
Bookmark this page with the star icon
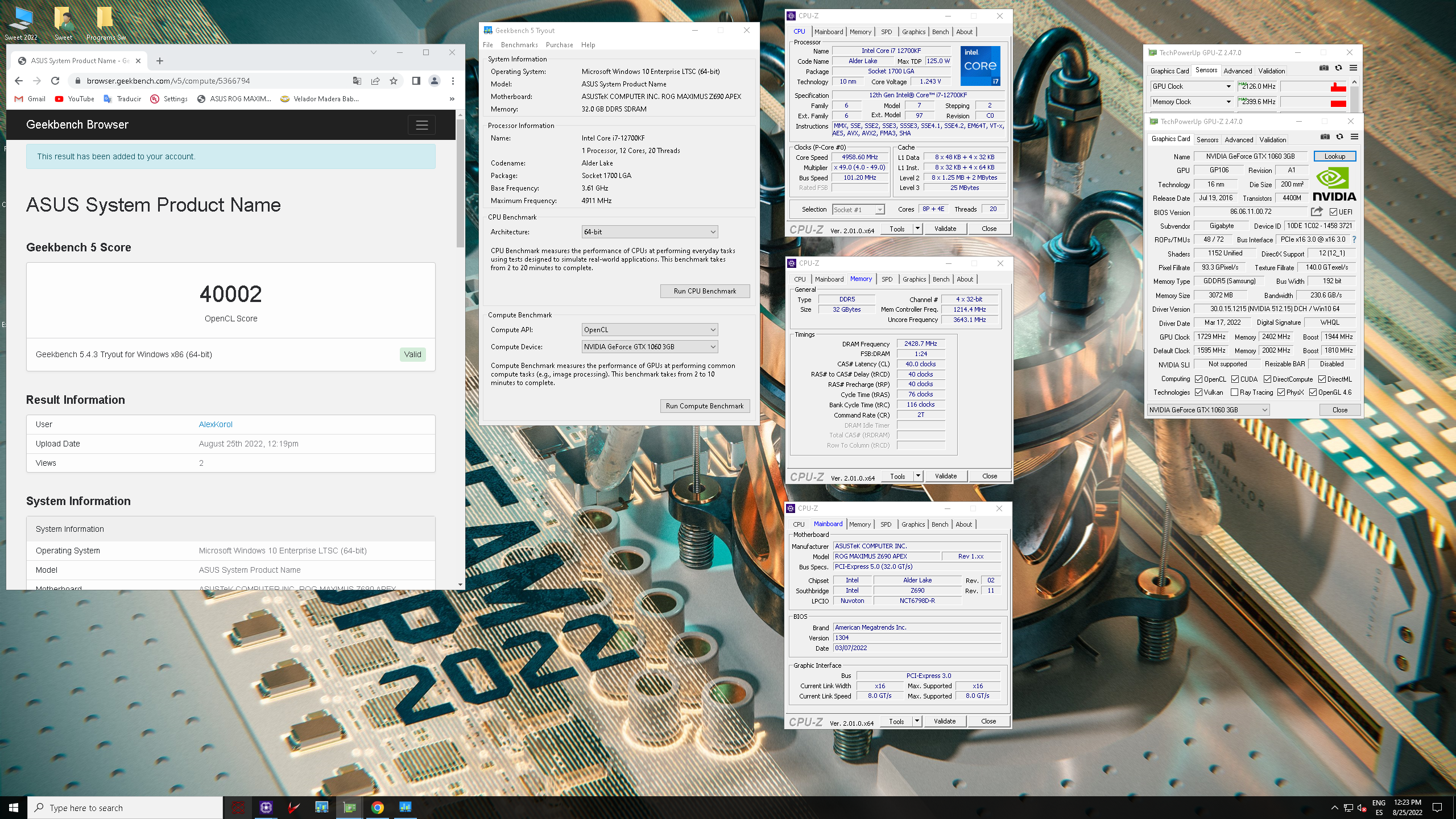click(x=394, y=81)
